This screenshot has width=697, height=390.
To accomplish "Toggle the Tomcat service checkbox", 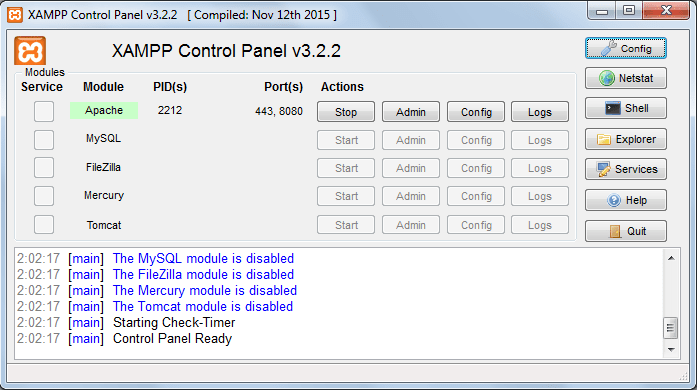I will tap(44, 225).
